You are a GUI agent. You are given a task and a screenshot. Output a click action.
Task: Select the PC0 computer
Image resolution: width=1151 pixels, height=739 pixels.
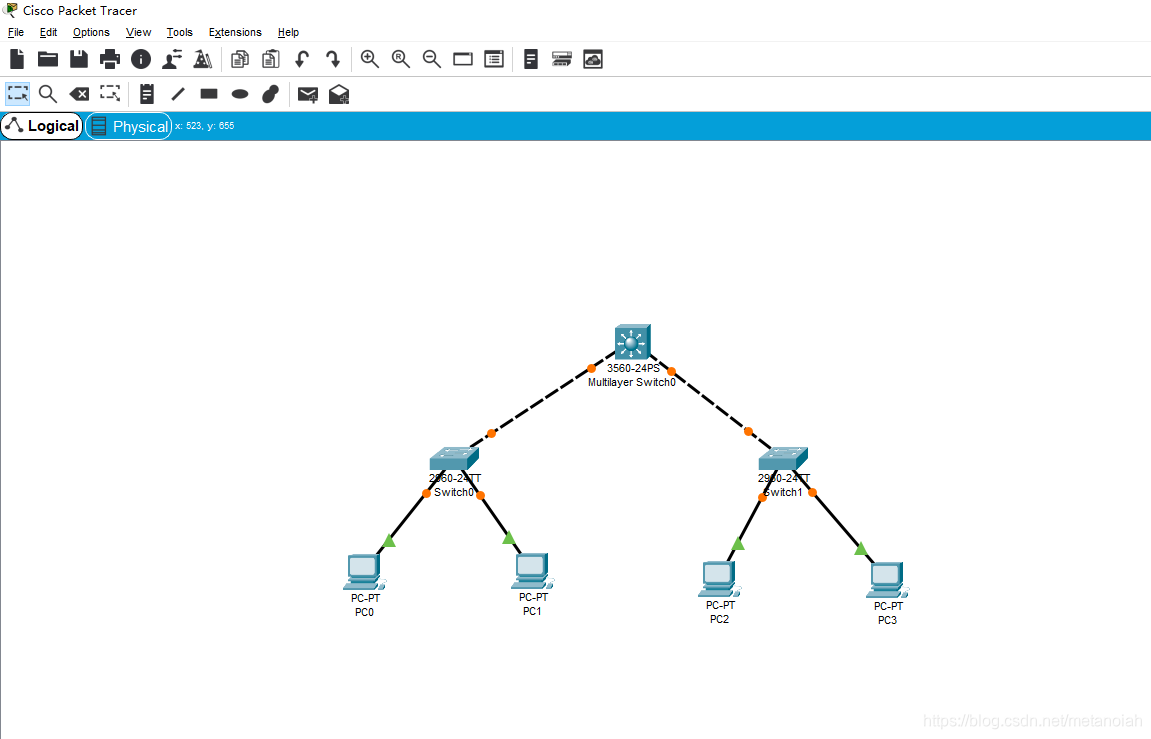(x=364, y=572)
